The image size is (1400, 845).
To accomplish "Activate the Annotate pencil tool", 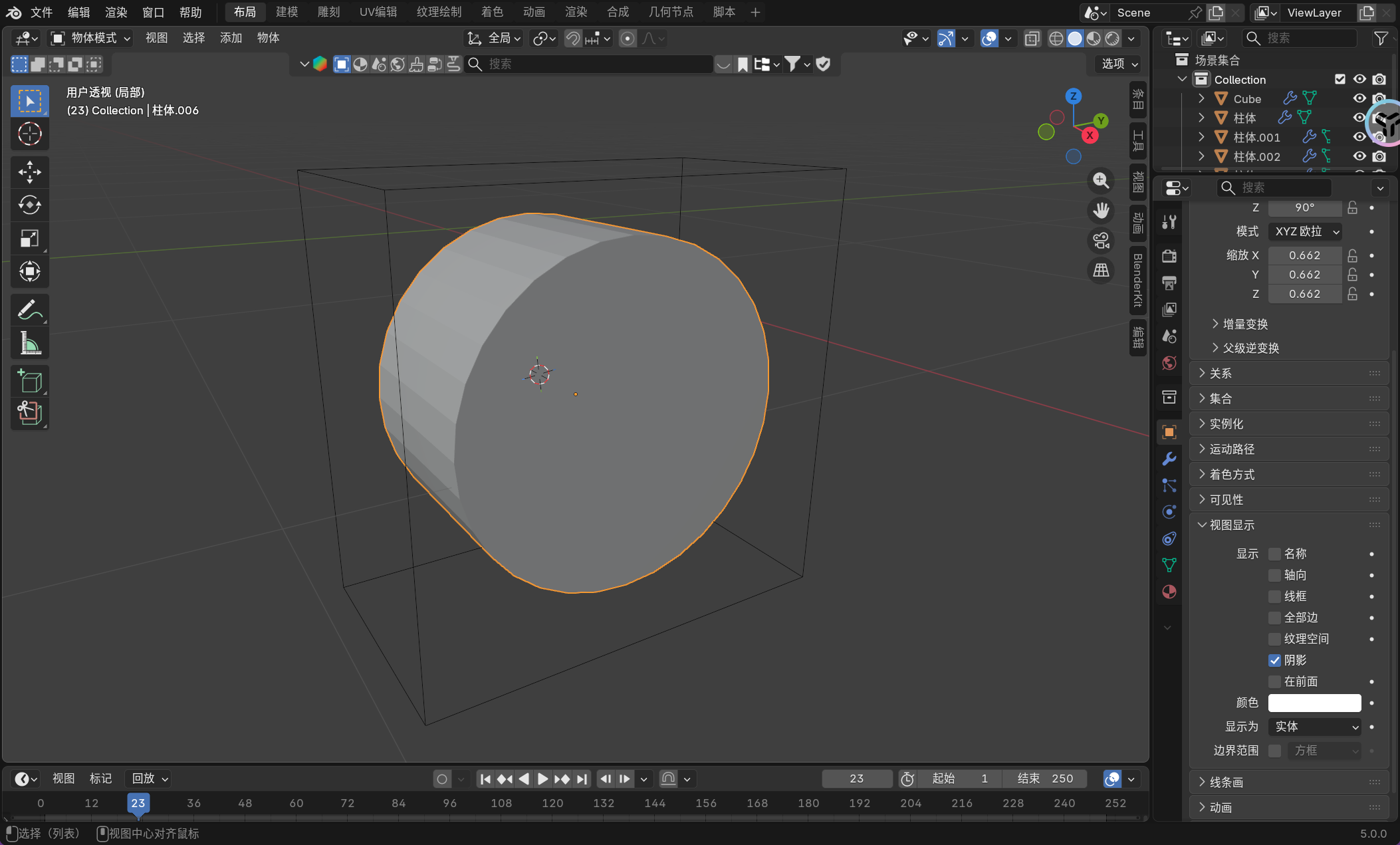I will pyautogui.click(x=29, y=310).
